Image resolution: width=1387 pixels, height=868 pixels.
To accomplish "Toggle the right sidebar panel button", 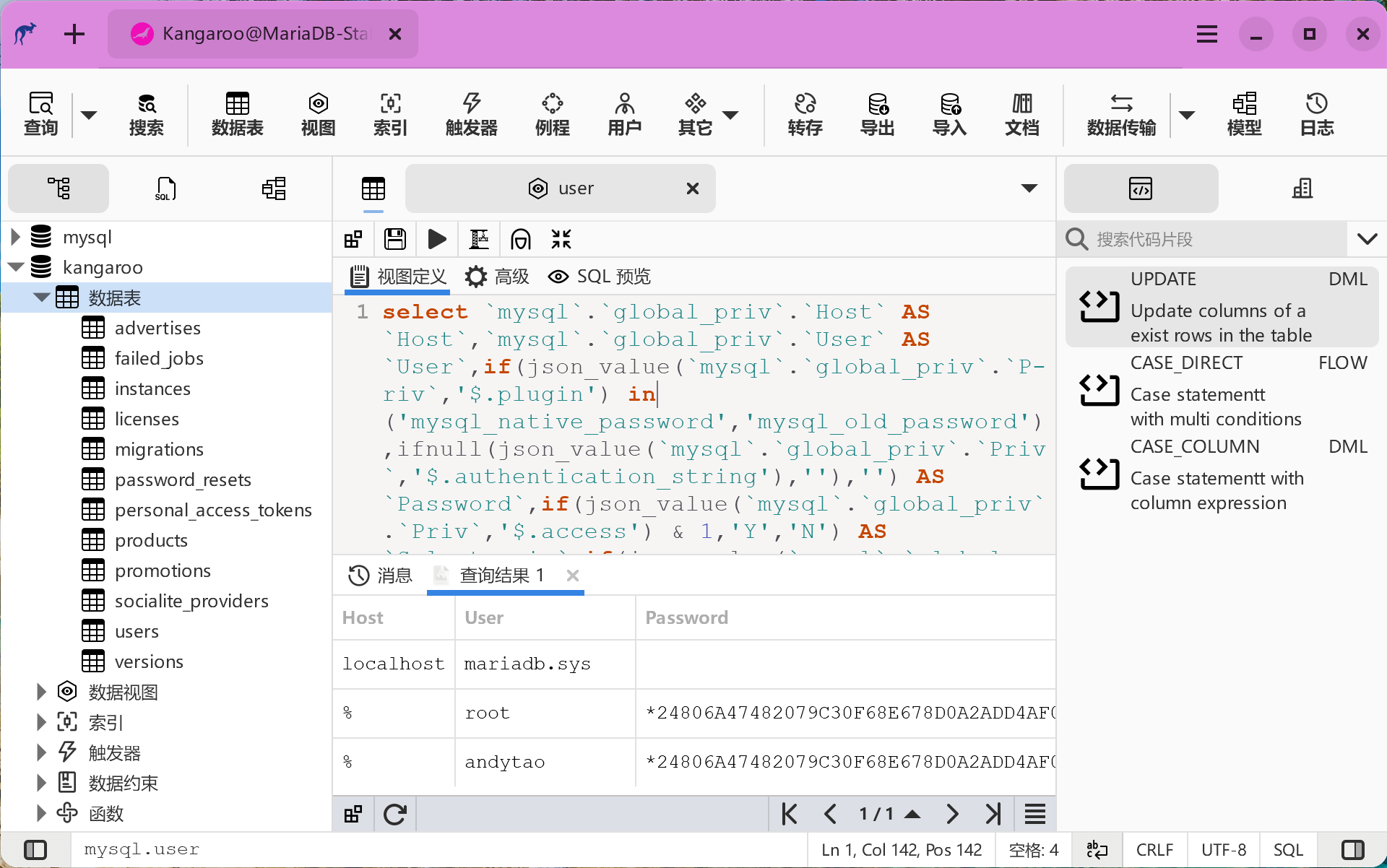I will point(1352,849).
